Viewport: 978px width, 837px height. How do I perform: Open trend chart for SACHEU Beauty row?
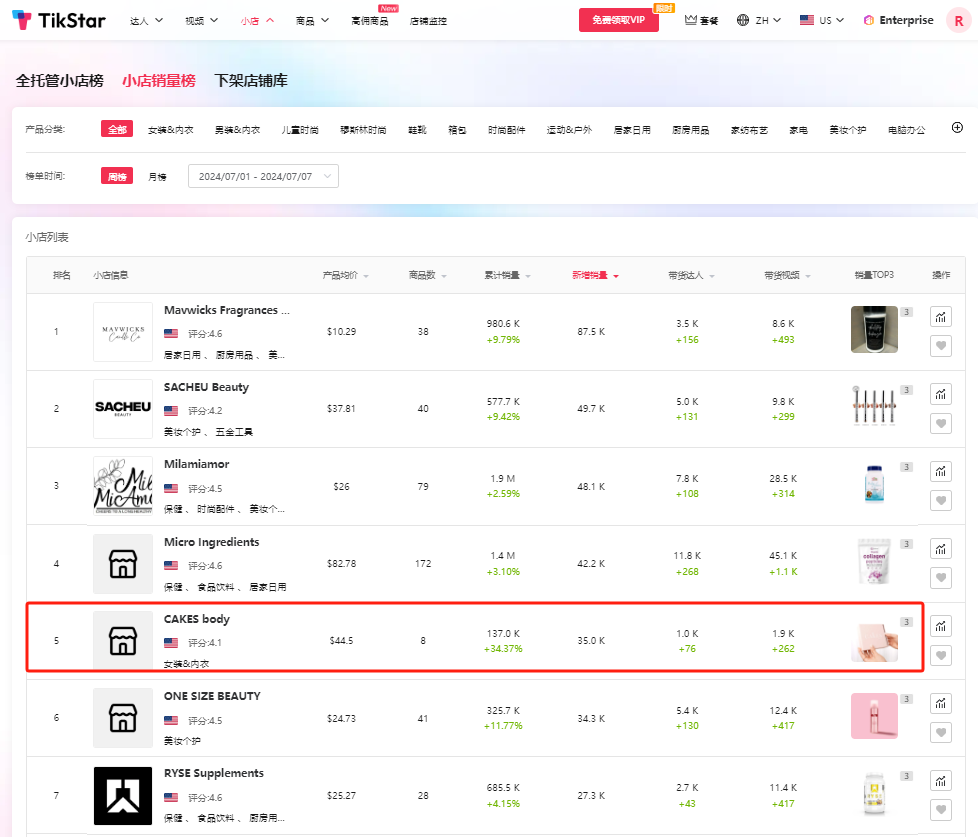point(941,394)
